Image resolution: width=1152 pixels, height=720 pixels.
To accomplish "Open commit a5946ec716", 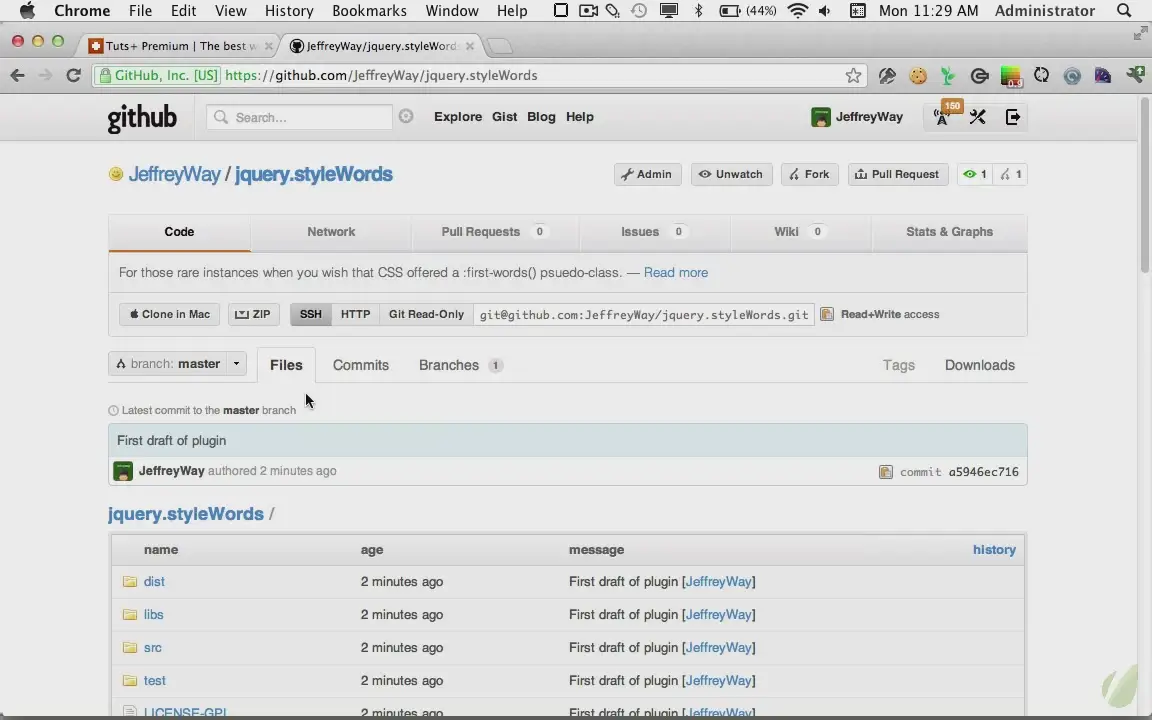I will [x=983, y=472].
